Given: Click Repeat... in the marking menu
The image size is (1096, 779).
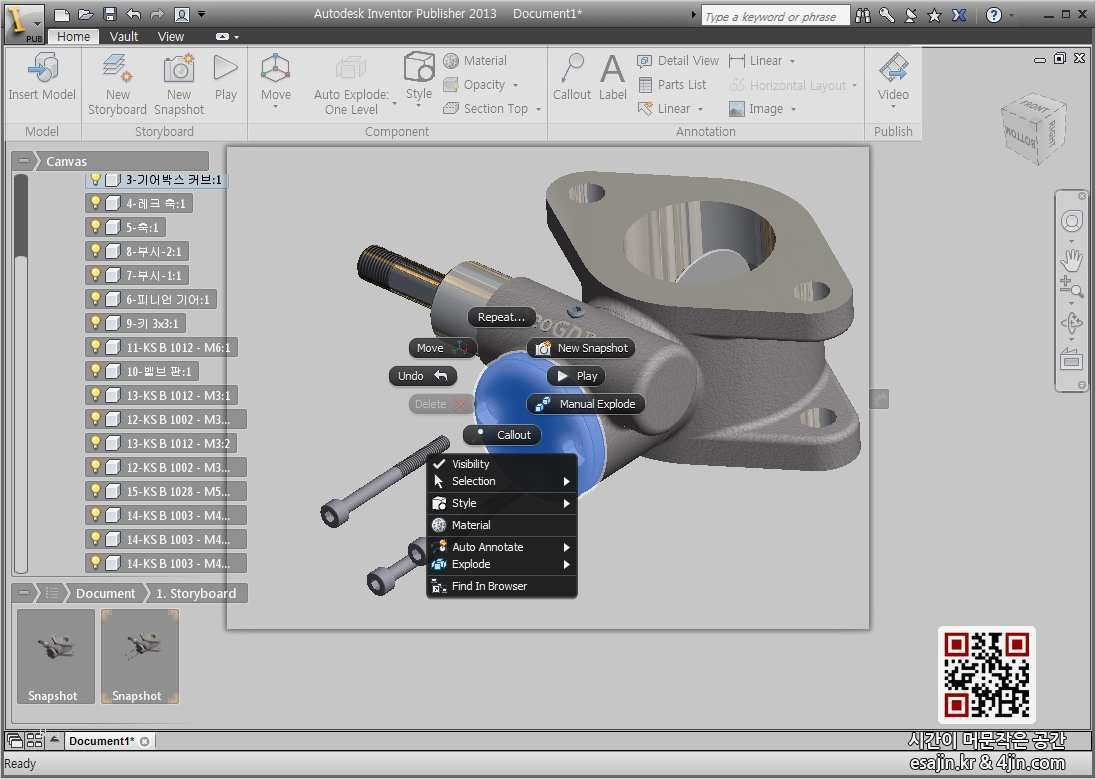Looking at the screenshot, I should 501,317.
